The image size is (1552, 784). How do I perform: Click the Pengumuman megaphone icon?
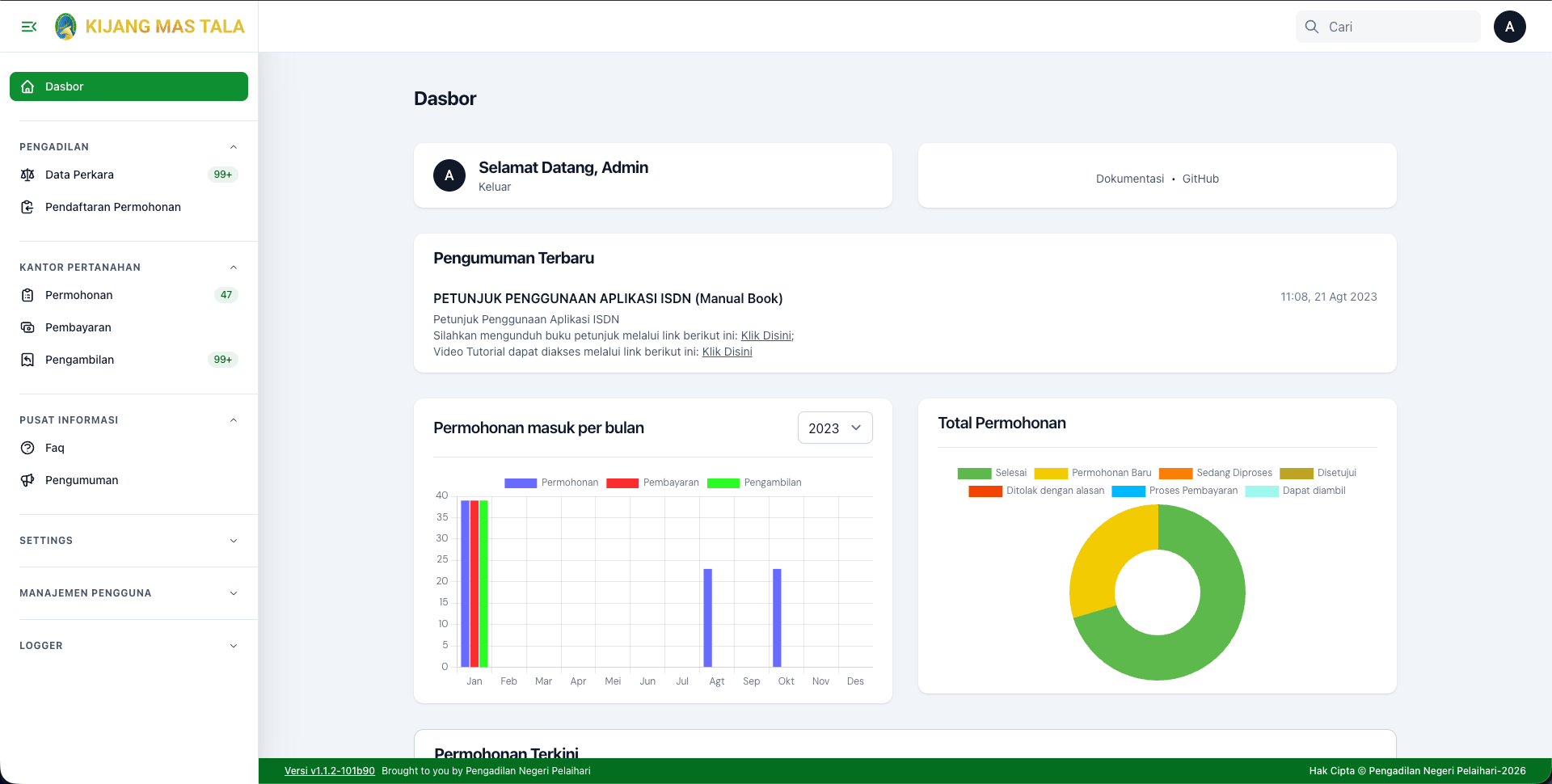27,480
